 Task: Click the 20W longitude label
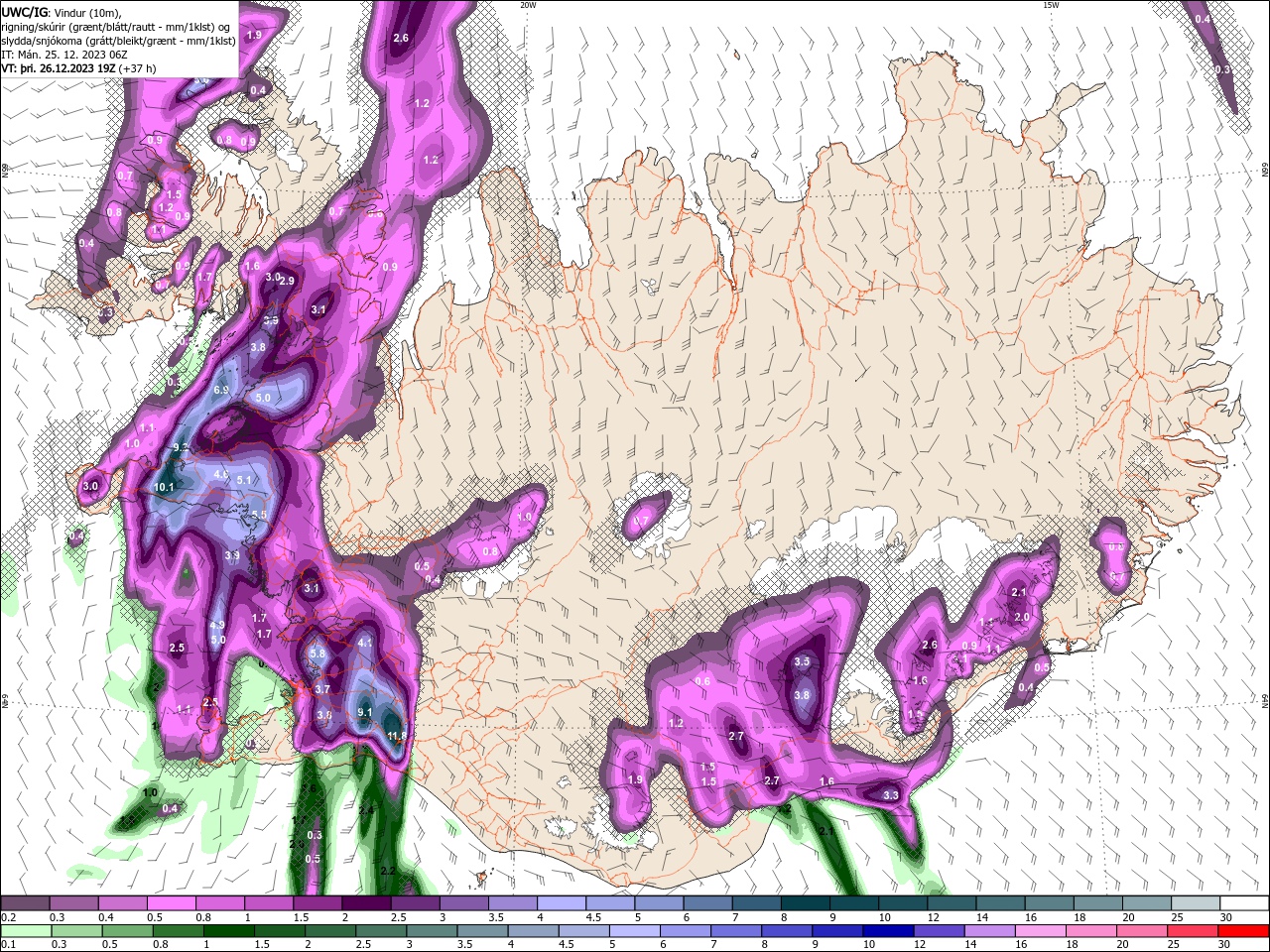[x=529, y=5]
